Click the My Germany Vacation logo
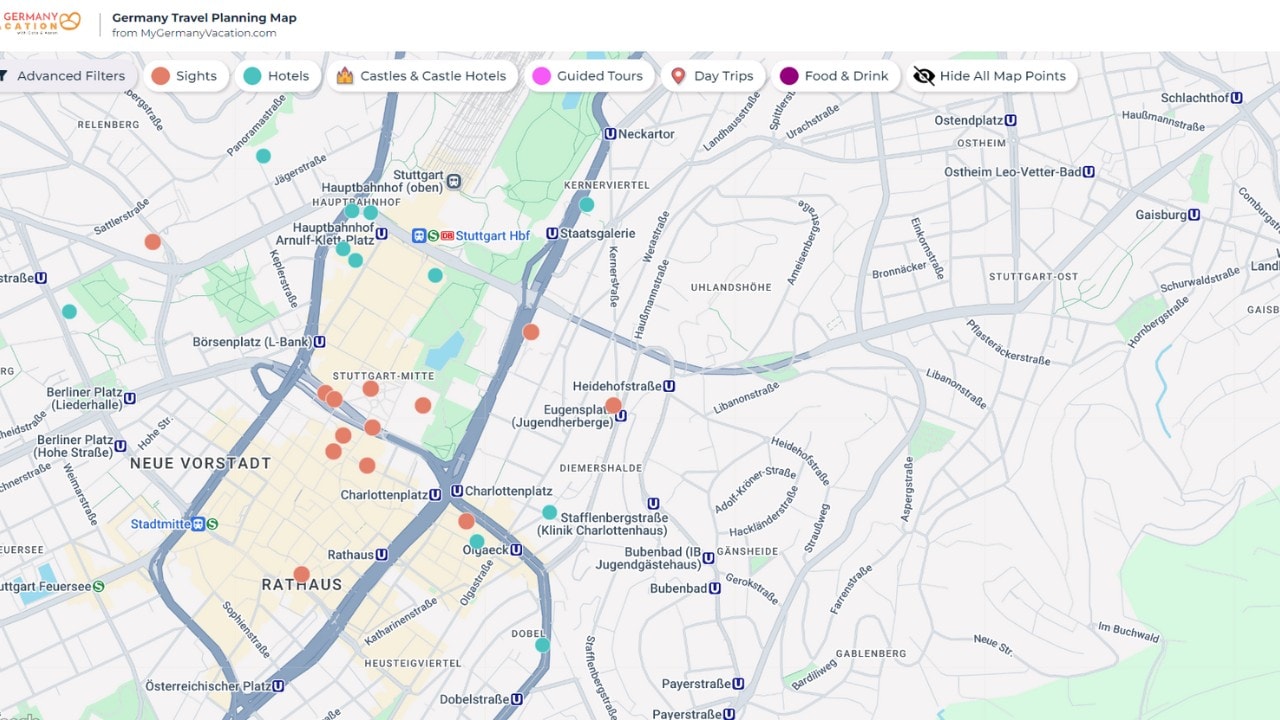The height and width of the screenshot is (720, 1280). point(40,22)
